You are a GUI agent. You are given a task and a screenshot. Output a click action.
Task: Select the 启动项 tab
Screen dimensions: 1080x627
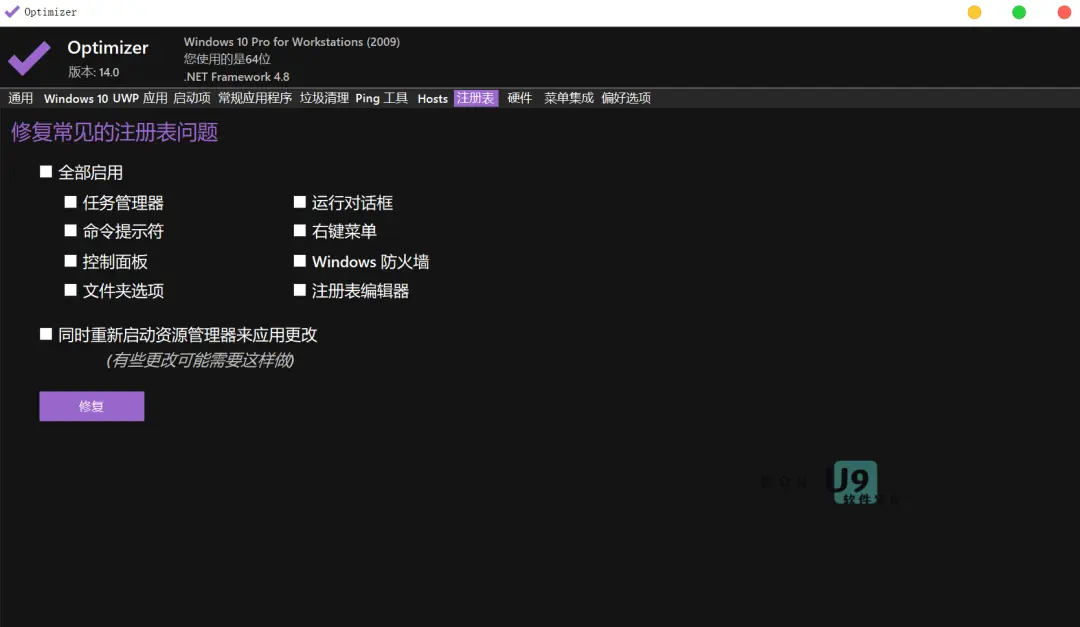191,98
